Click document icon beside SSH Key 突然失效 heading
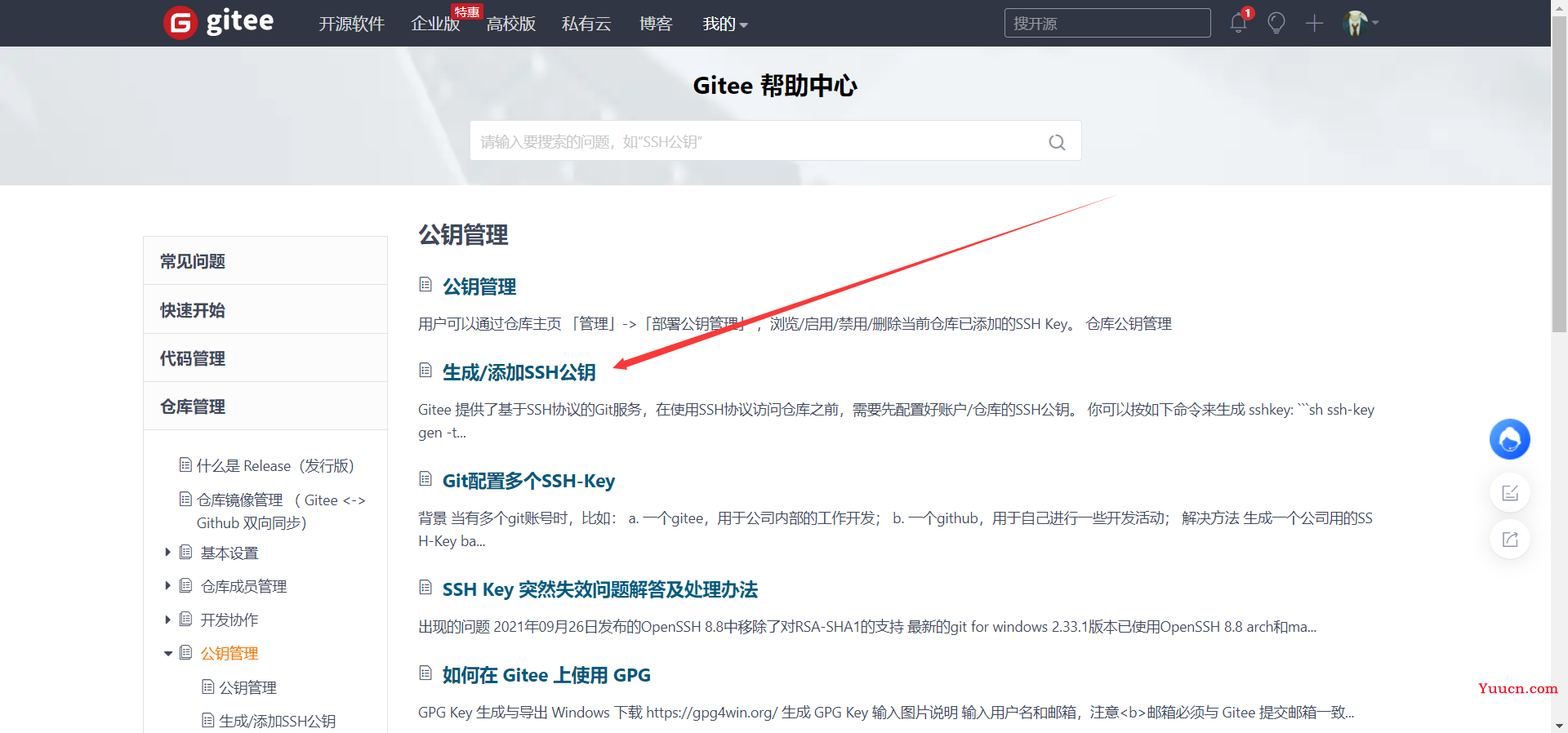Screen dimensions: 1568x733 [425, 588]
